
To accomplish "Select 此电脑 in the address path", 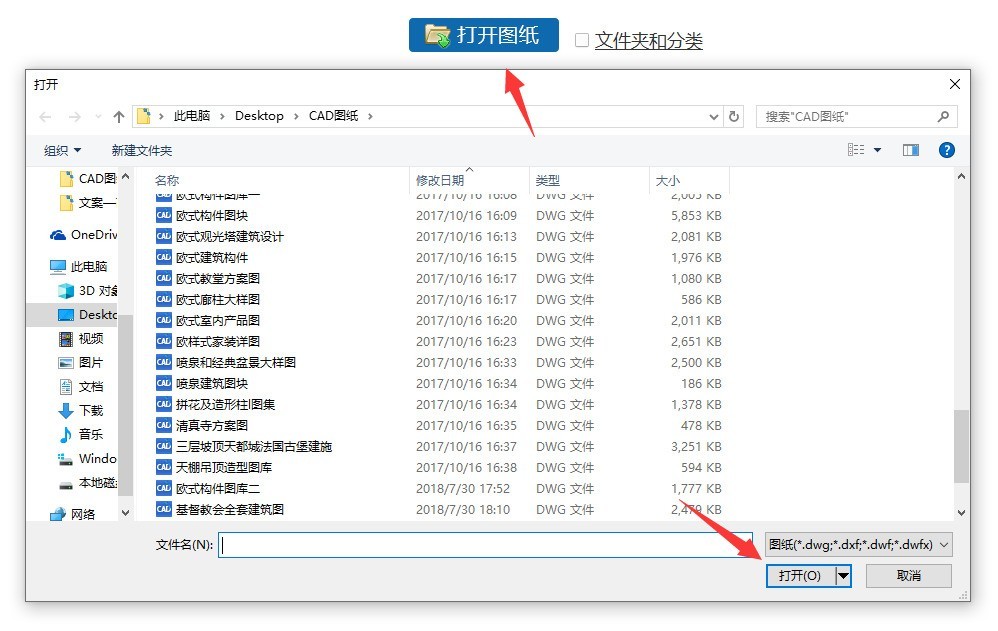I will (192, 116).
